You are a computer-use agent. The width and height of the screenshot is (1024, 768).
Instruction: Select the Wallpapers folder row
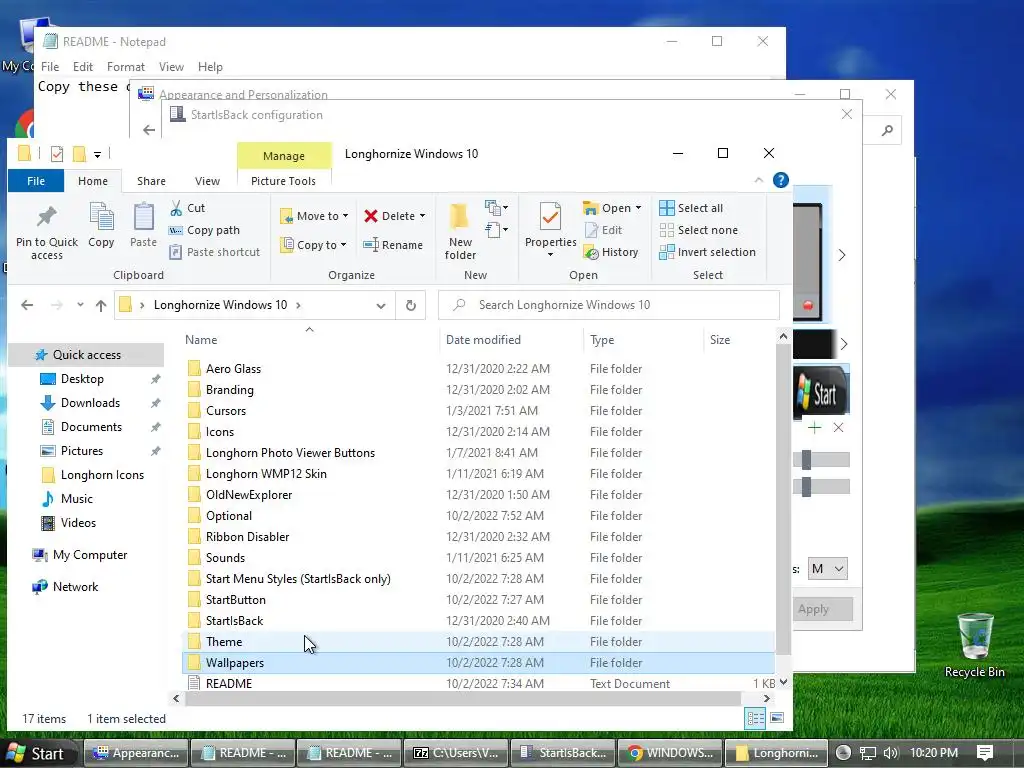pyautogui.click(x=478, y=663)
